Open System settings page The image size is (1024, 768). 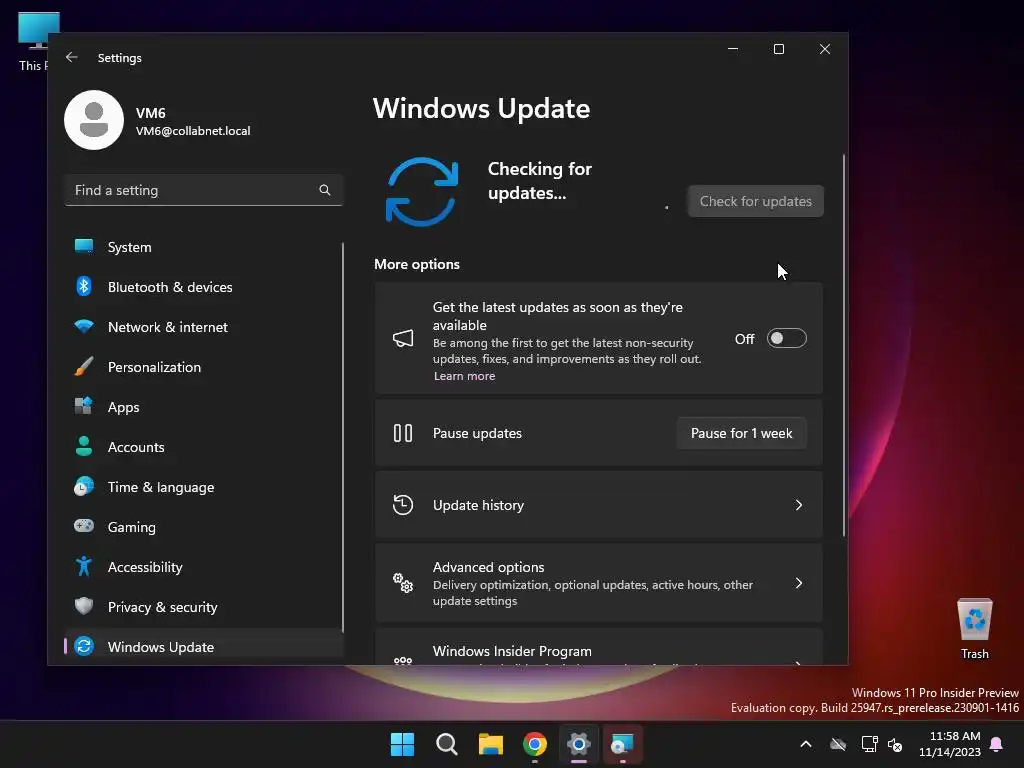click(x=203, y=247)
